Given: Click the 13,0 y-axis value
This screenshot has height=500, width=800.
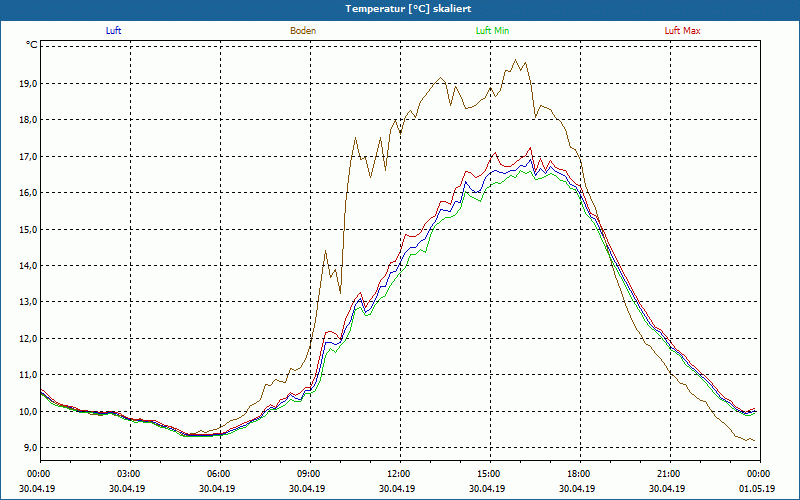Looking at the screenshot, I should [x=28, y=302].
